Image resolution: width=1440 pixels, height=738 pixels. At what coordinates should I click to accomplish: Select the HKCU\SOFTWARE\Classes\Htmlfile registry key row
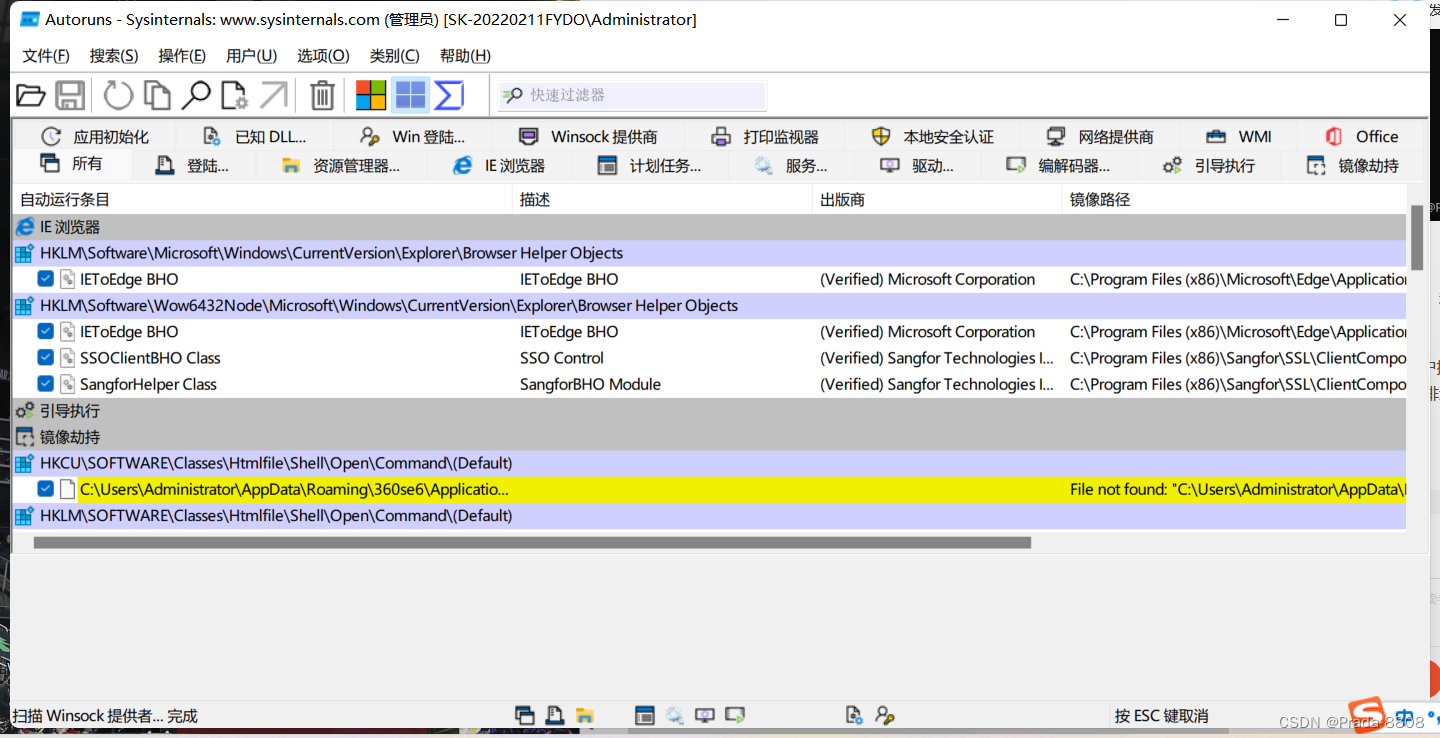click(x=709, y=463)
